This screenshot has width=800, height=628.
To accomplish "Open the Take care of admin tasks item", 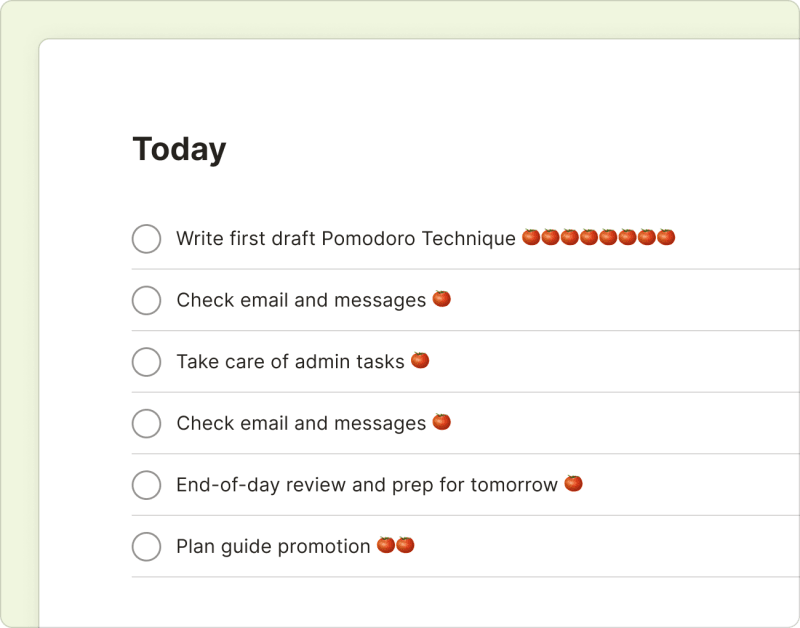I will click(x=290, y=361).
